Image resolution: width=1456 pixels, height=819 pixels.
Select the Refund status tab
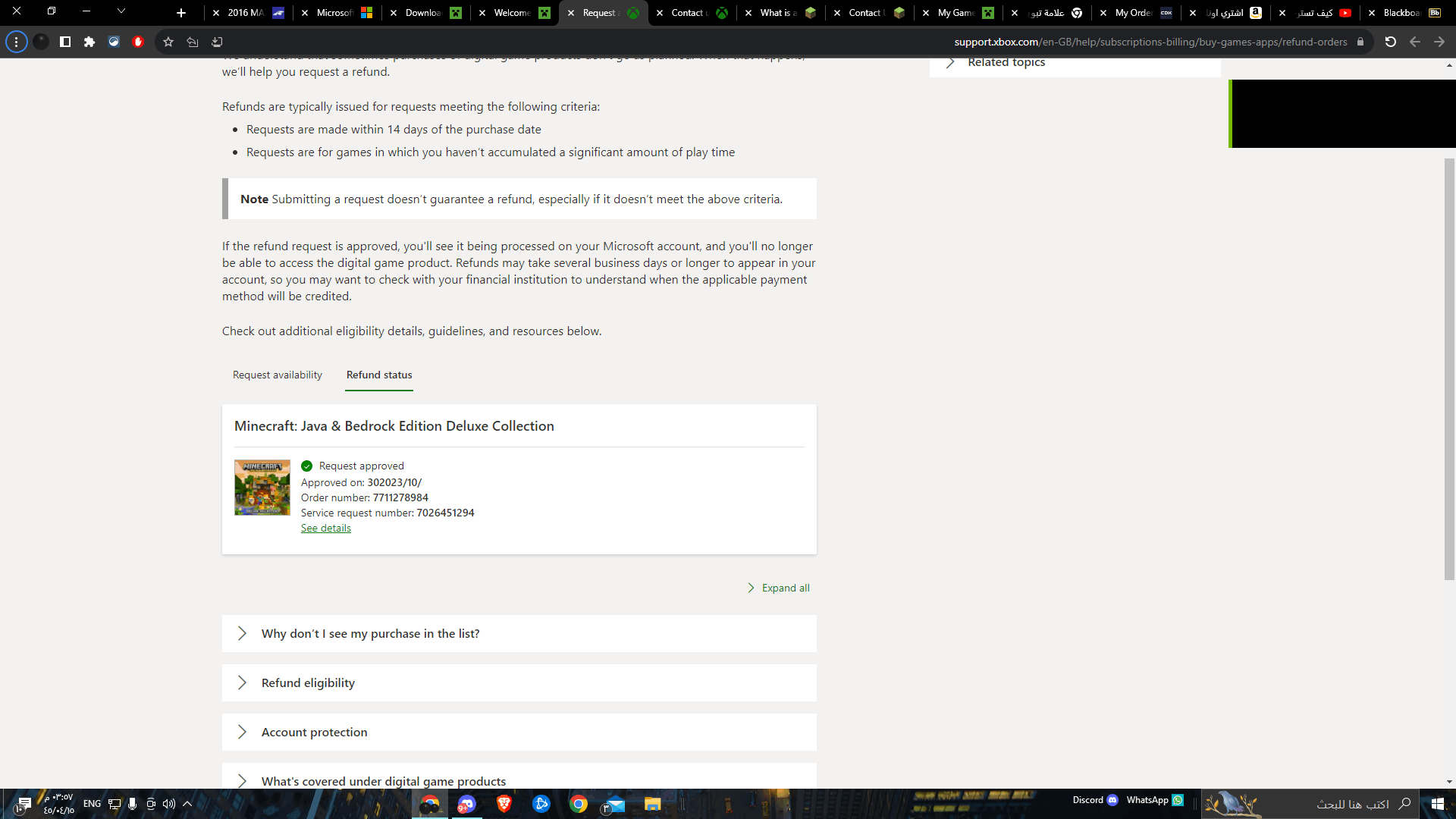point(379,375)
